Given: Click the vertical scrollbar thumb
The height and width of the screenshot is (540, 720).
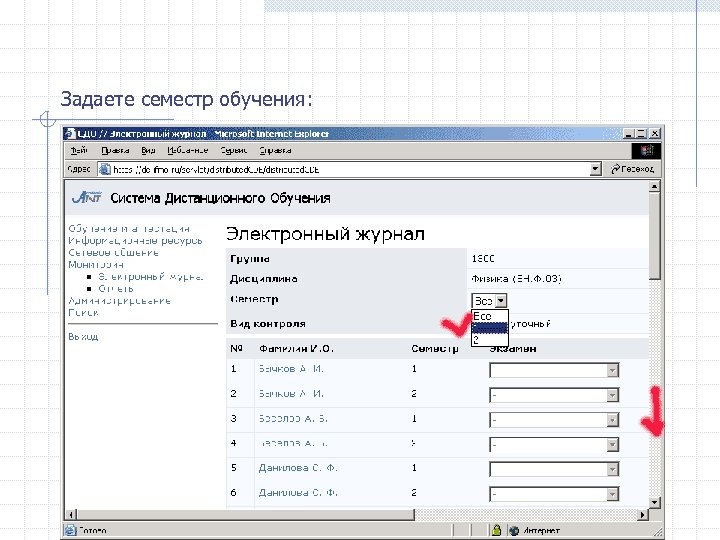Looking at the screenshot, I should (x=655, y=235).
